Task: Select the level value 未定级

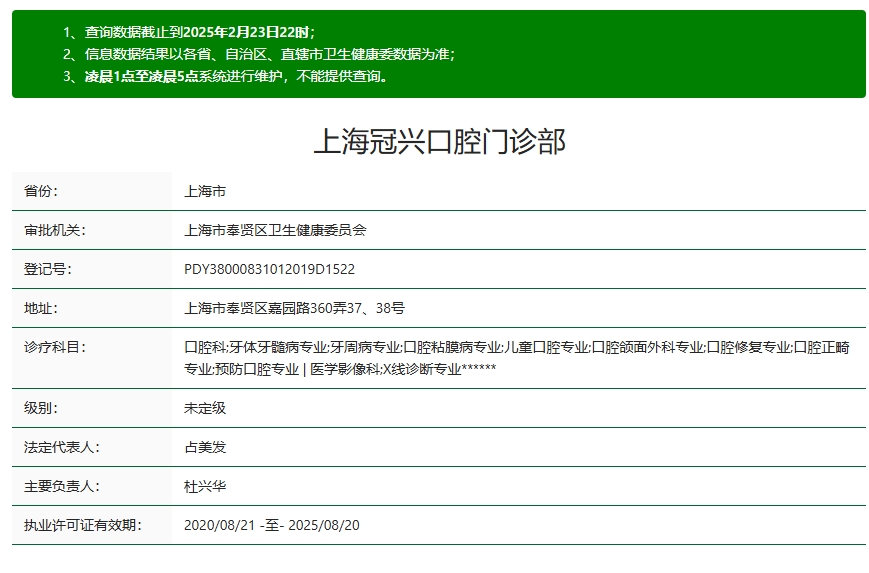Action: (x=205, y=408)
